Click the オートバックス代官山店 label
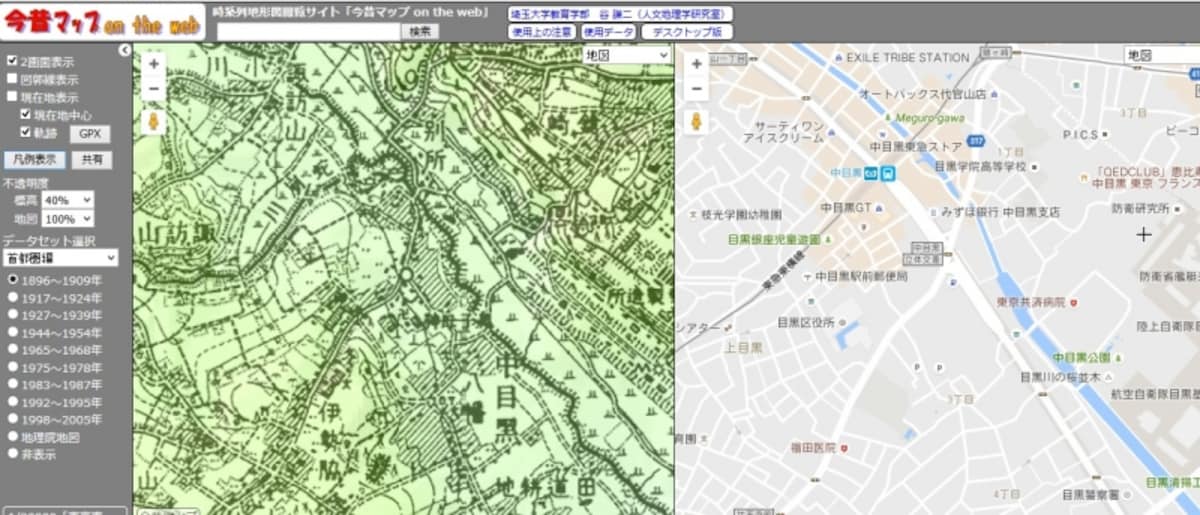 pyautogui.click(x=923, y=93)
